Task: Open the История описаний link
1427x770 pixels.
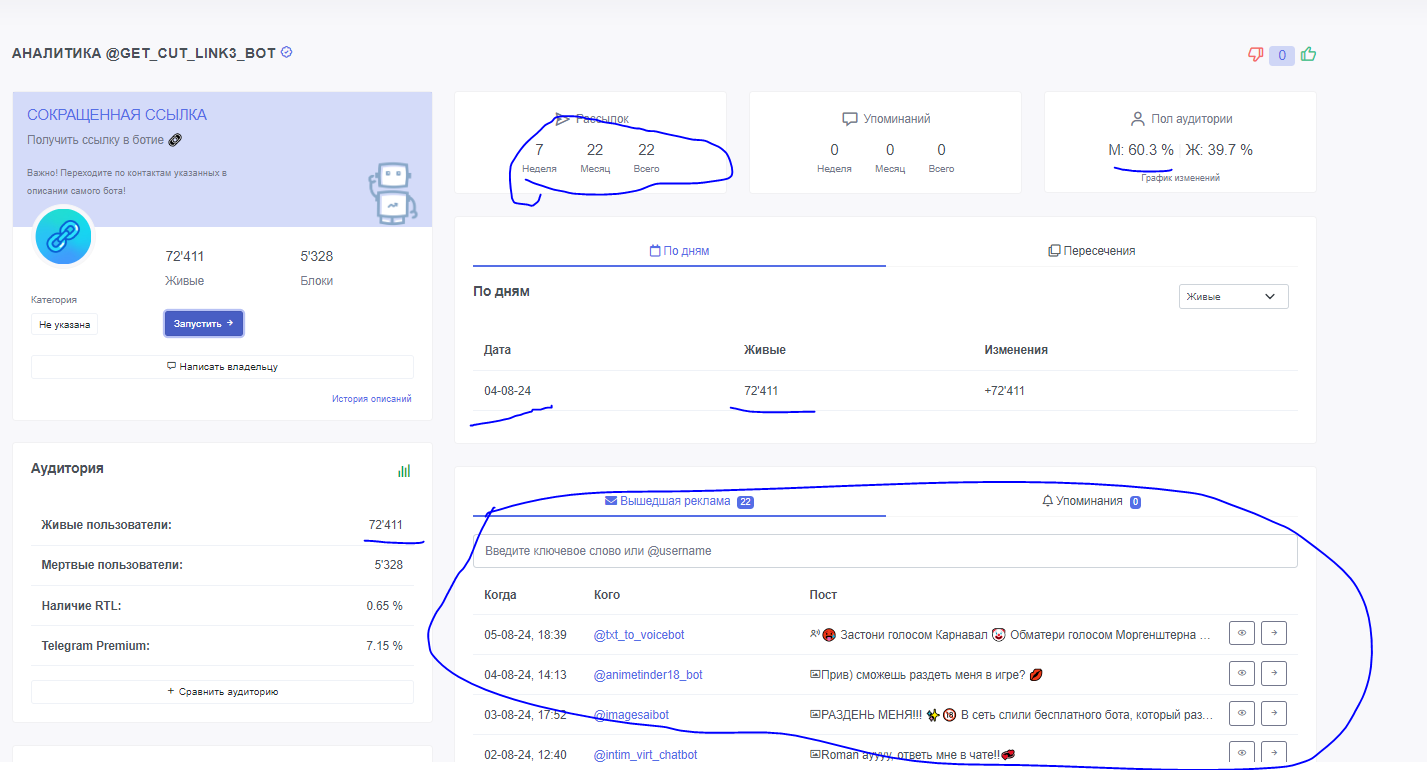Action: (371, 399)
